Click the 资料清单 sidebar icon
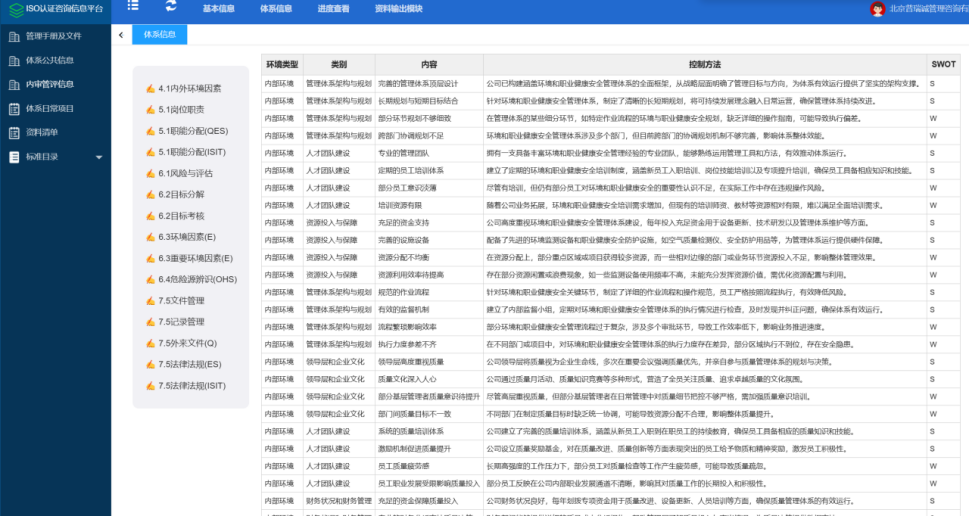The image size is (969, 516). (x=14, y=133)
